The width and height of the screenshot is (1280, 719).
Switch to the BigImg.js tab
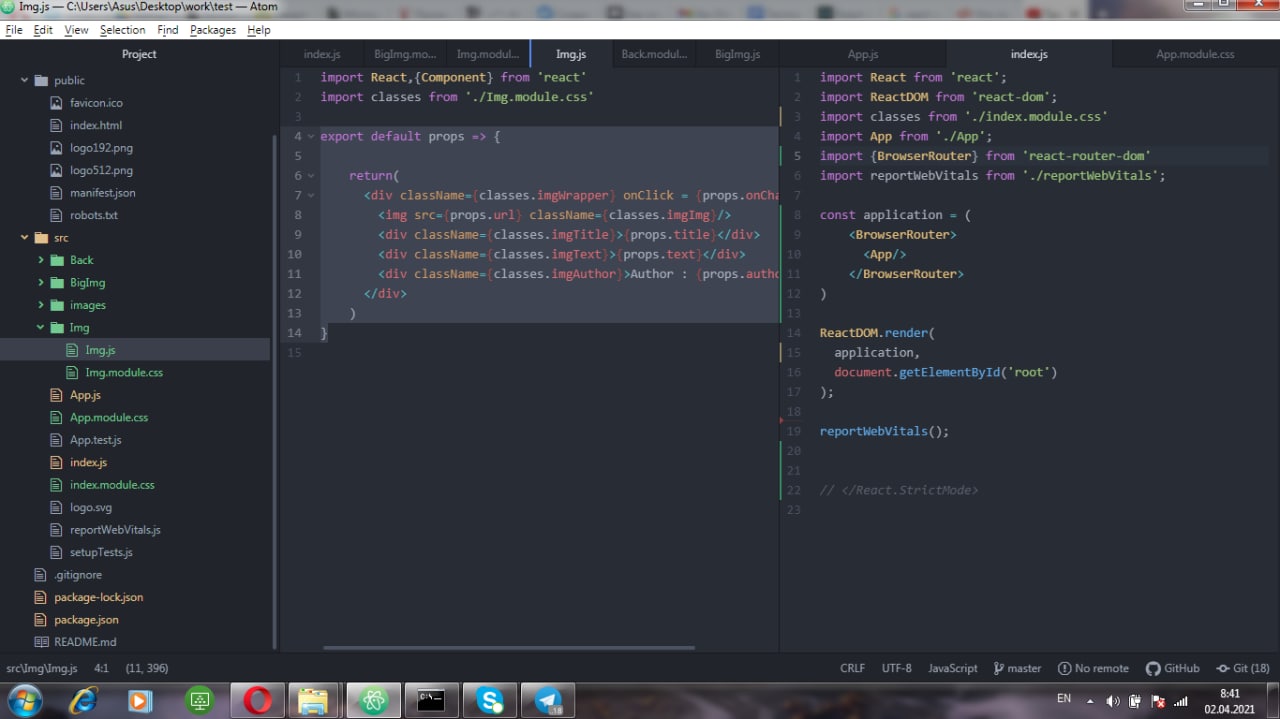pos(737,54)
